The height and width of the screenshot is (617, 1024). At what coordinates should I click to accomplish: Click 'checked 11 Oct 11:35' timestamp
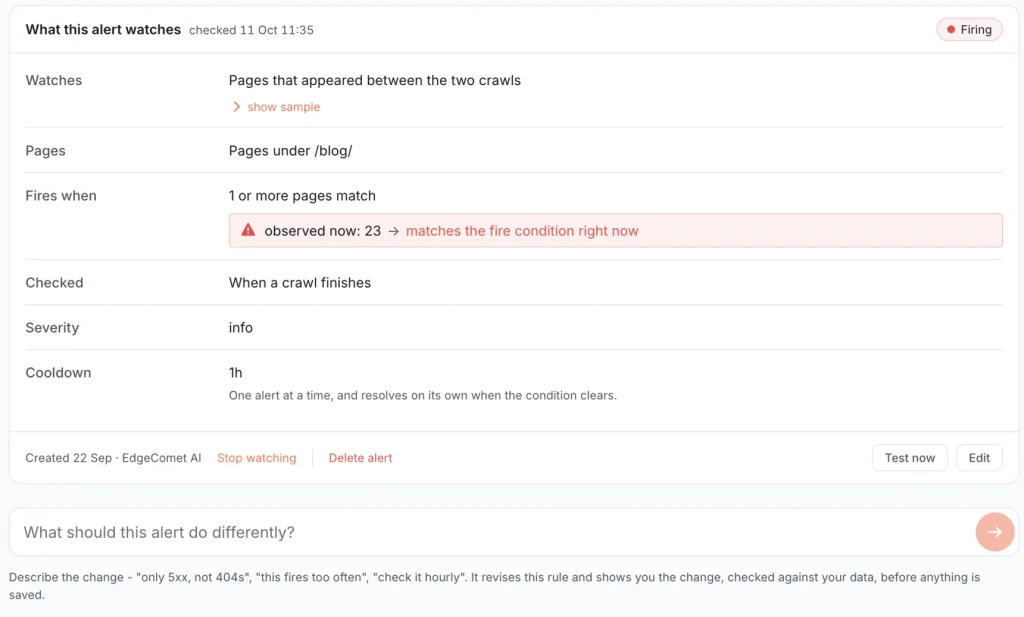[251, 30]
